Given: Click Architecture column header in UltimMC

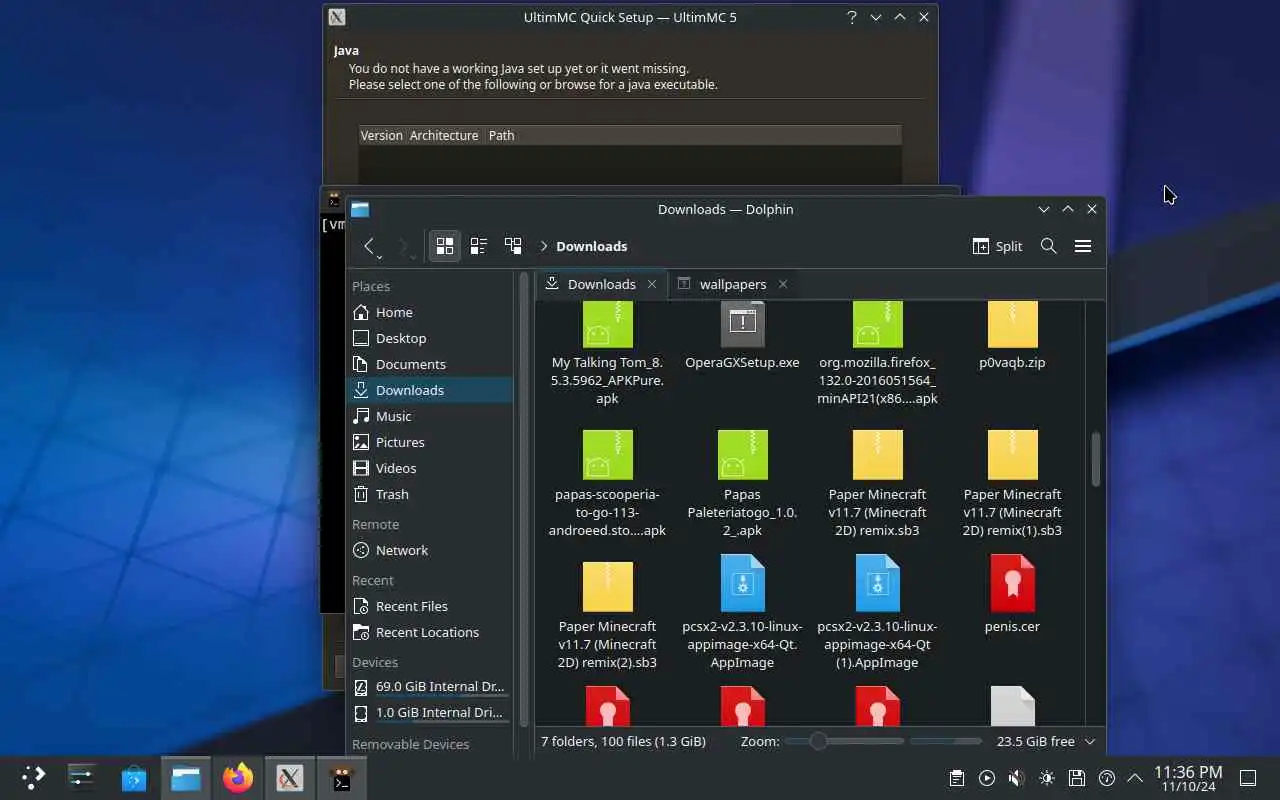Looking at the screenshot, I should pyautogui.click(x=444, y=135).
